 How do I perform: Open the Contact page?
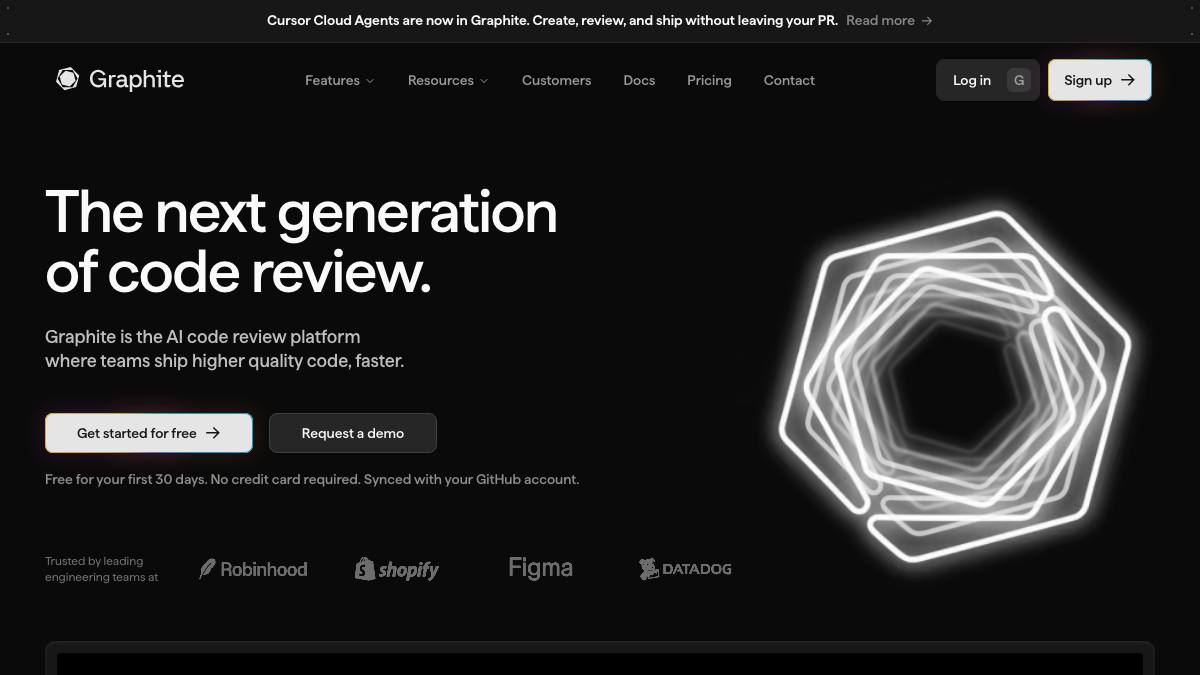click(x=789, y=80)
